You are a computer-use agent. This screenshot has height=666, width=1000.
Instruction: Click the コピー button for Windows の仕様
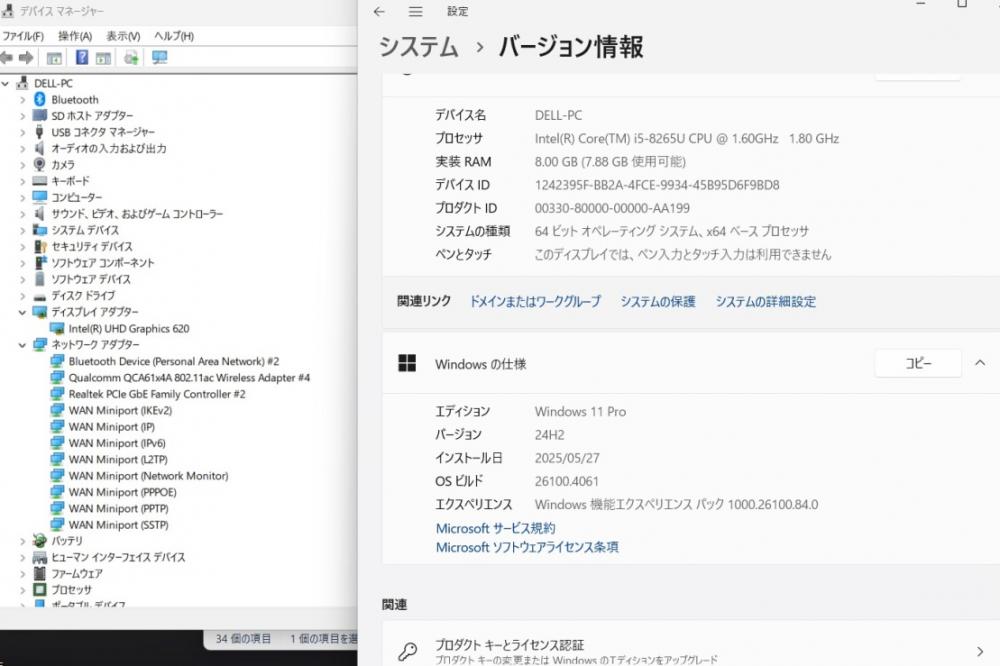(x=918, y=363)
